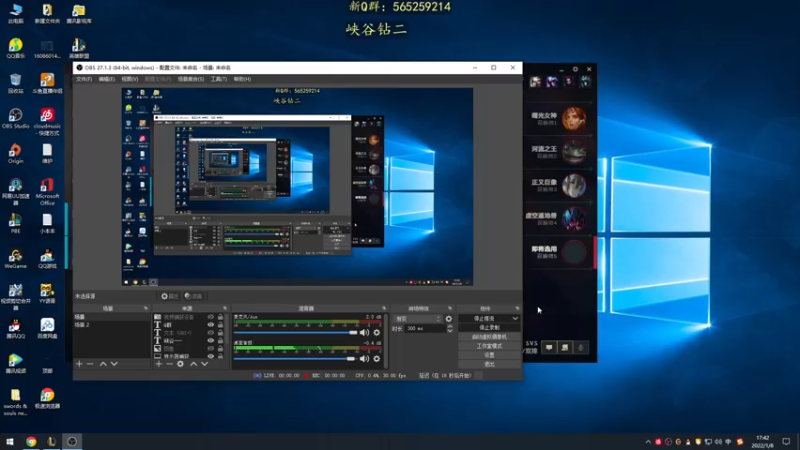Toggle visibility eye of first source
The height and width of the screenshot is (450, 800).
tap(210, 318)
